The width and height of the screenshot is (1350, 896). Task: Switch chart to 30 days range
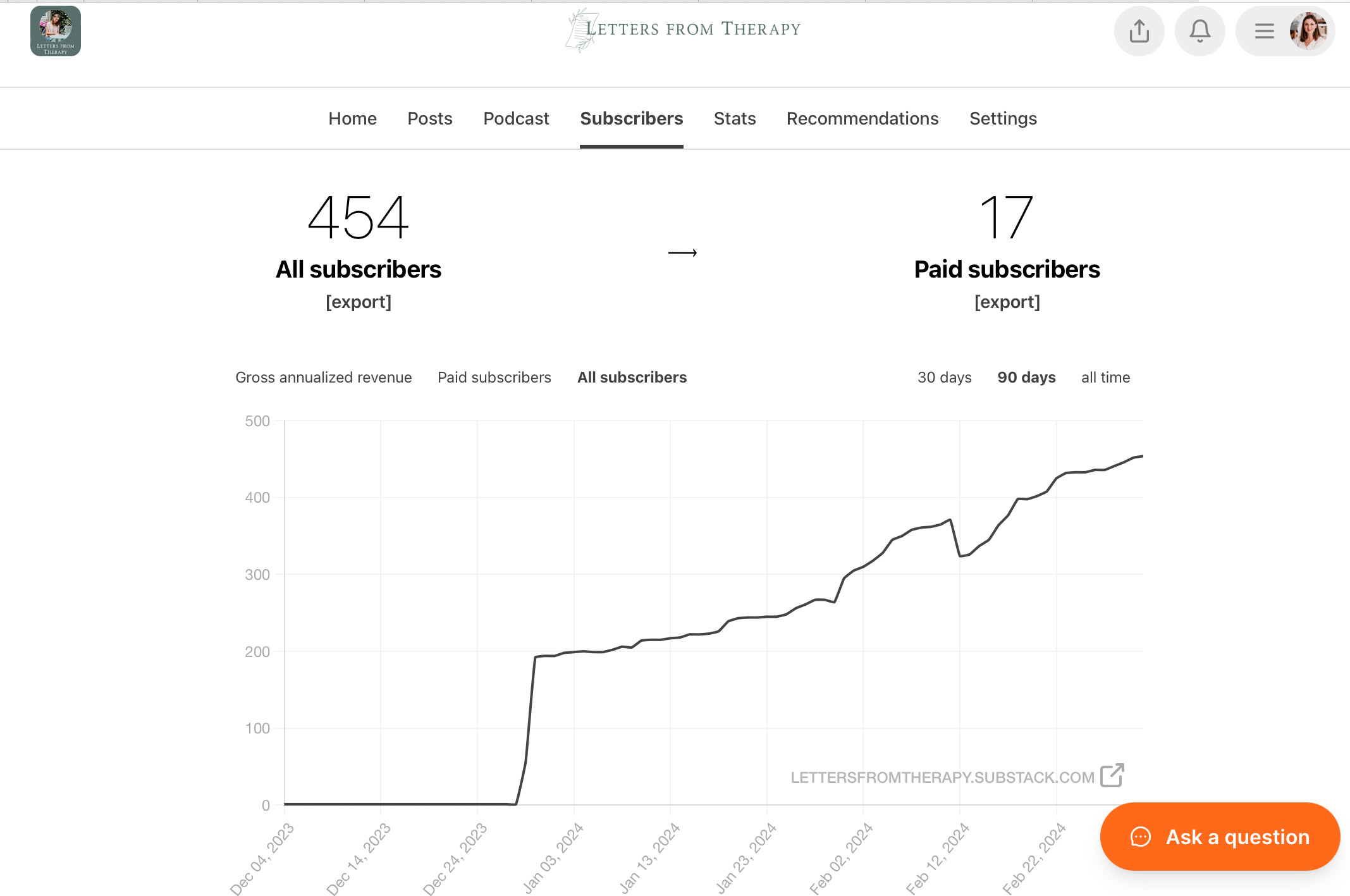tap(944, 377)
